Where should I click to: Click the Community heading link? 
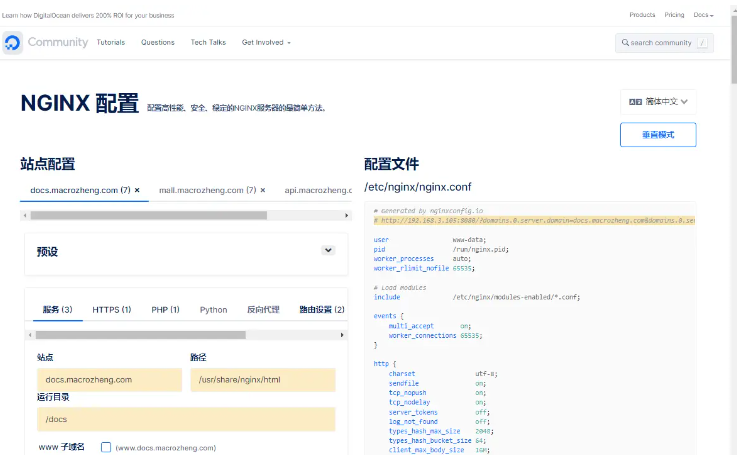[58, 42]
